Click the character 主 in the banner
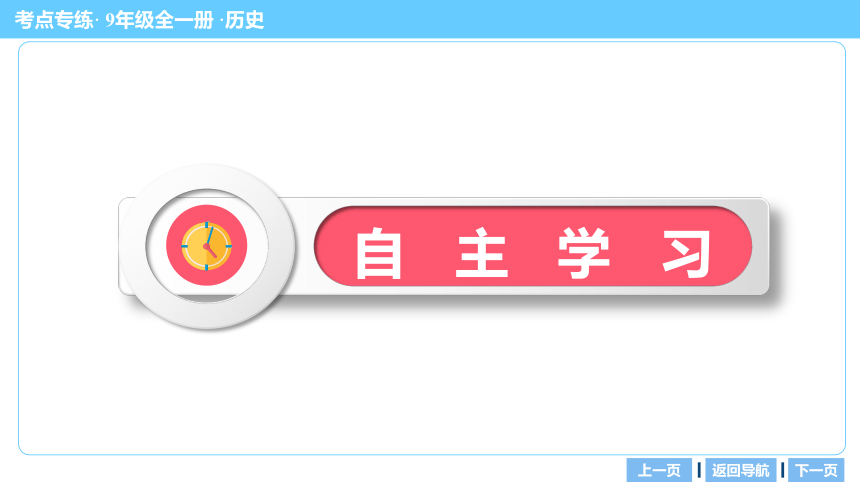 (482, 253)
